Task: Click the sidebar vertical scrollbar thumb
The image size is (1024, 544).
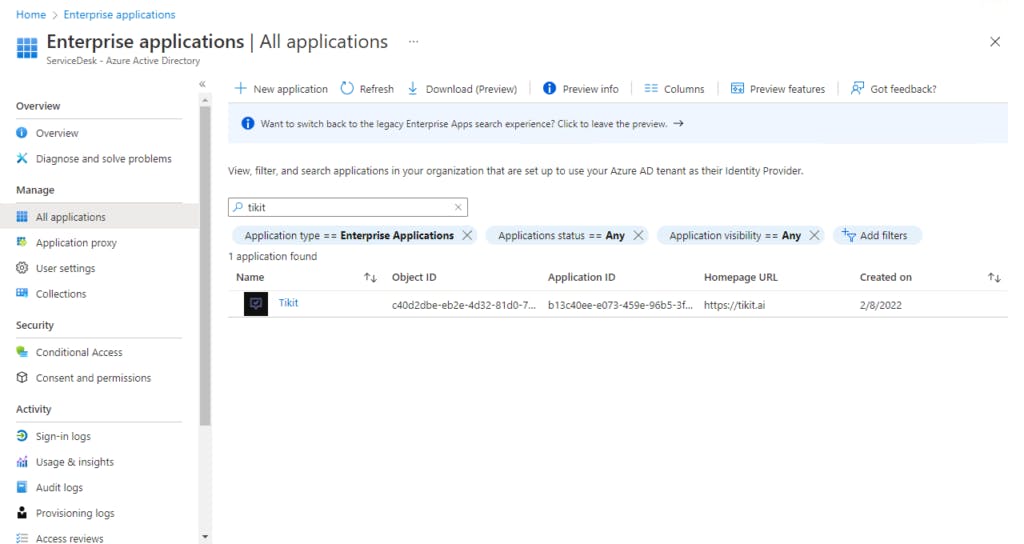Action: 205,265
